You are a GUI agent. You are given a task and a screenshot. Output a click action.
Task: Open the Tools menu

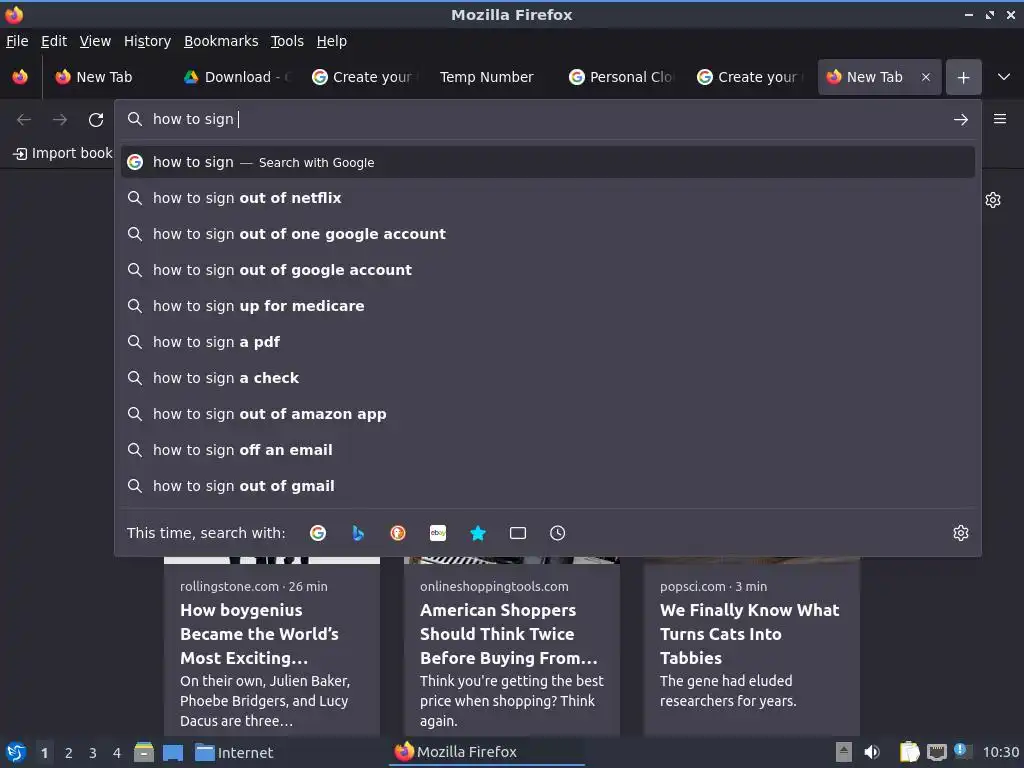pos(287,41)
